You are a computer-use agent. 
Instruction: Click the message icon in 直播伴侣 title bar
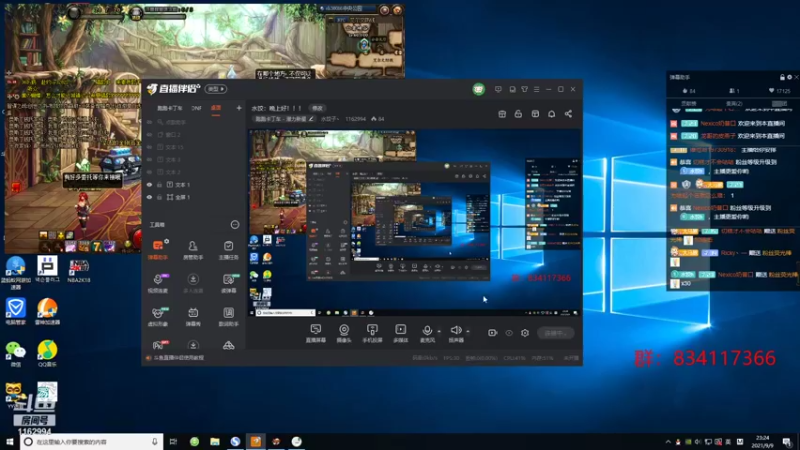498,89
